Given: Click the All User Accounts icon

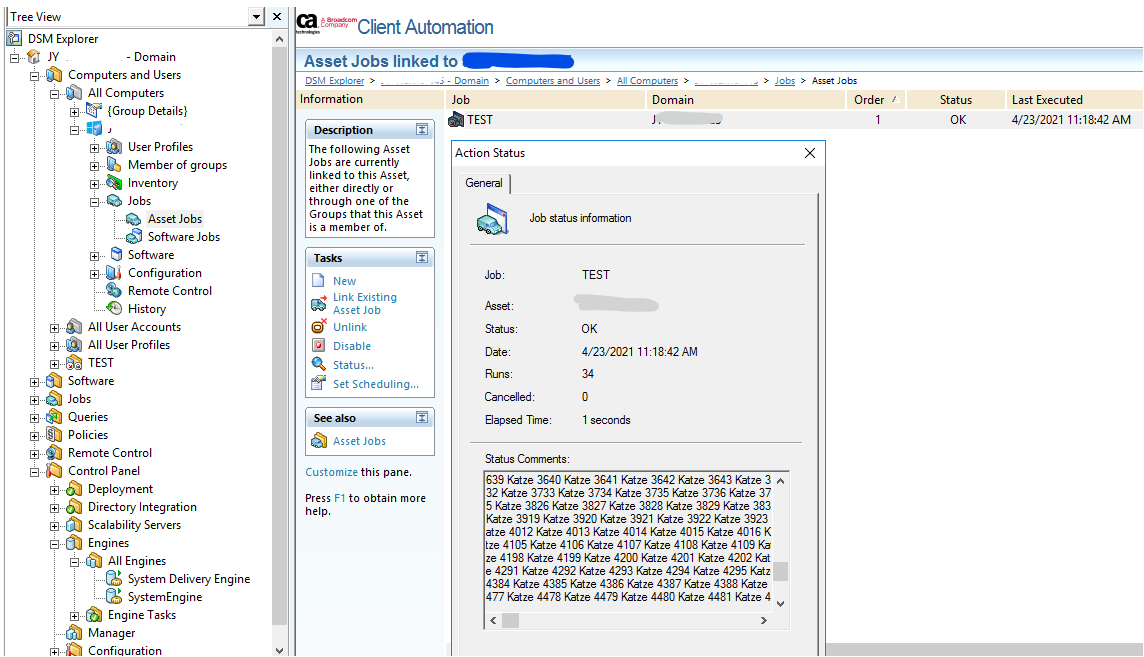Looking at the screenshot, I should [x=74, y=327].
